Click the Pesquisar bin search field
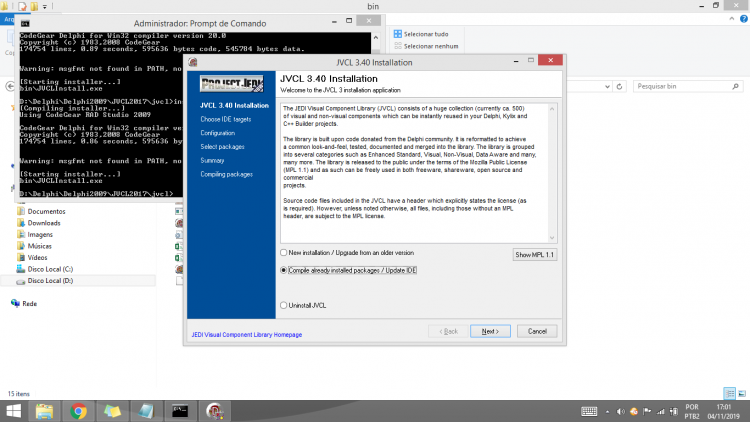The height and width of the screenshot is (422, 750). click(x=688, y=86)
